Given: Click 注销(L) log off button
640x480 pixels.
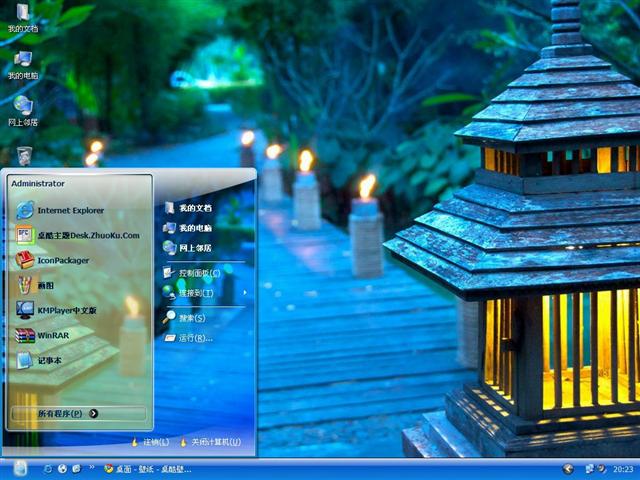Looking at the screenshot, I should point(150,442).
